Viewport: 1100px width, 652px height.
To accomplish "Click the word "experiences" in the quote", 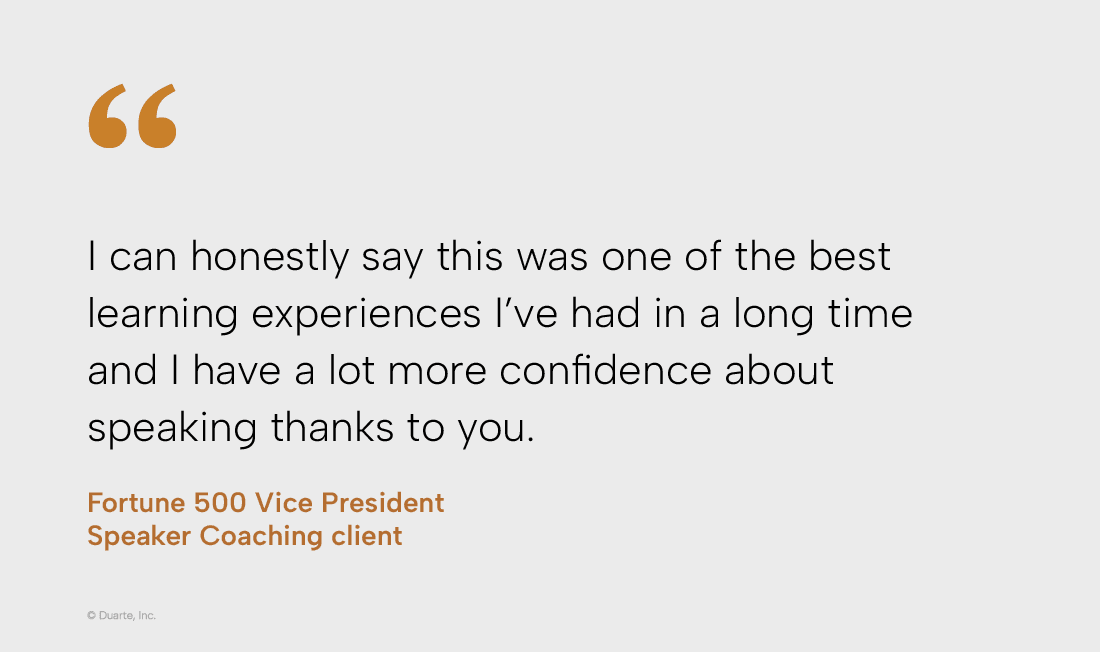I will (366, 315).
